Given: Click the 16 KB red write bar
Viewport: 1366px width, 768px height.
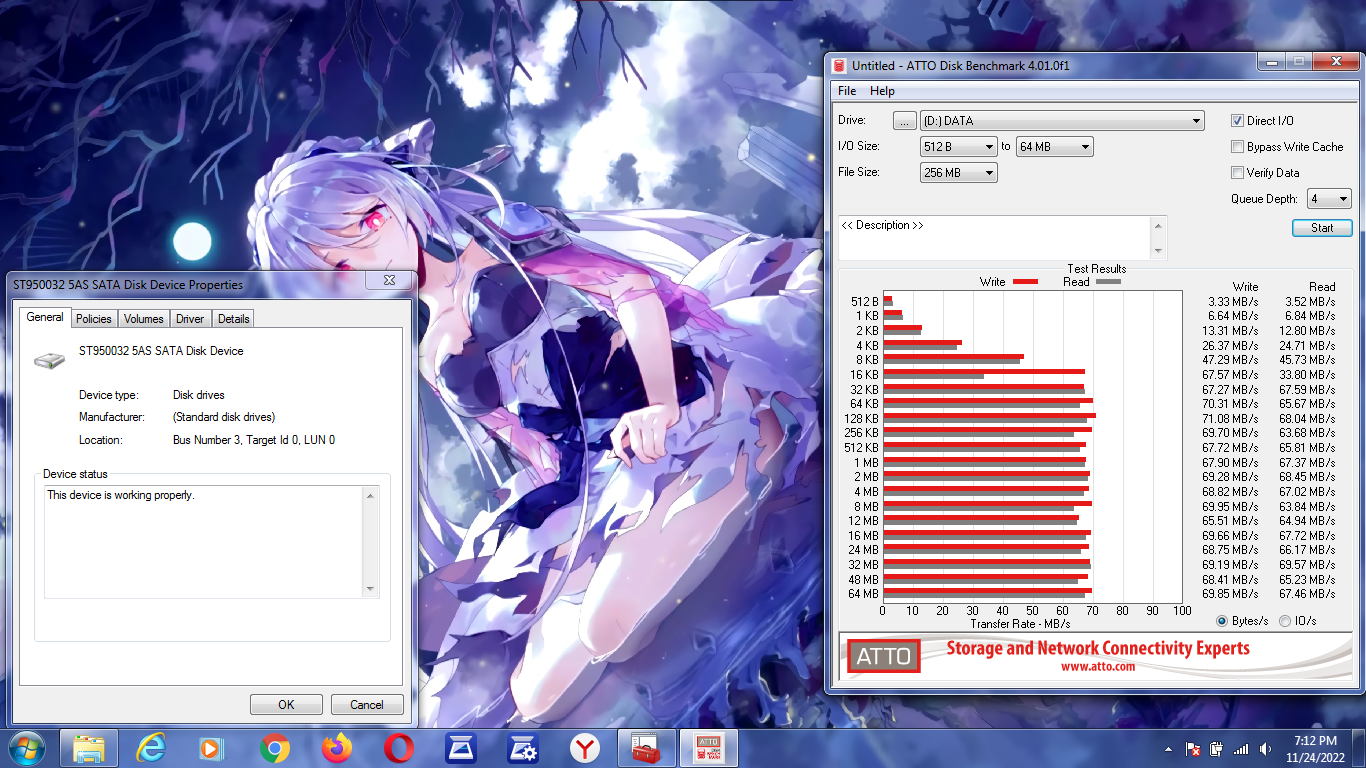Looking at the screenshot, I should [984, 371].
